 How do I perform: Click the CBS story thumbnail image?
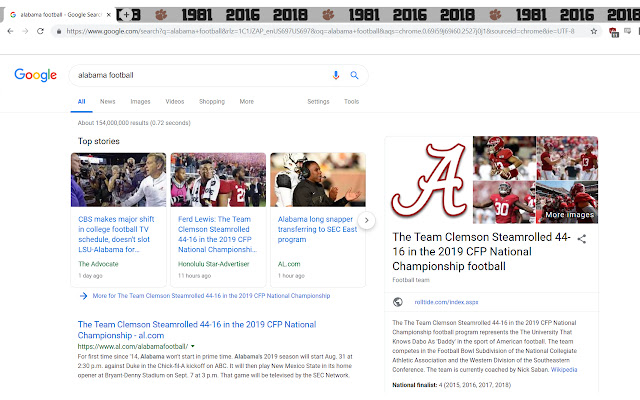(118, 180)
